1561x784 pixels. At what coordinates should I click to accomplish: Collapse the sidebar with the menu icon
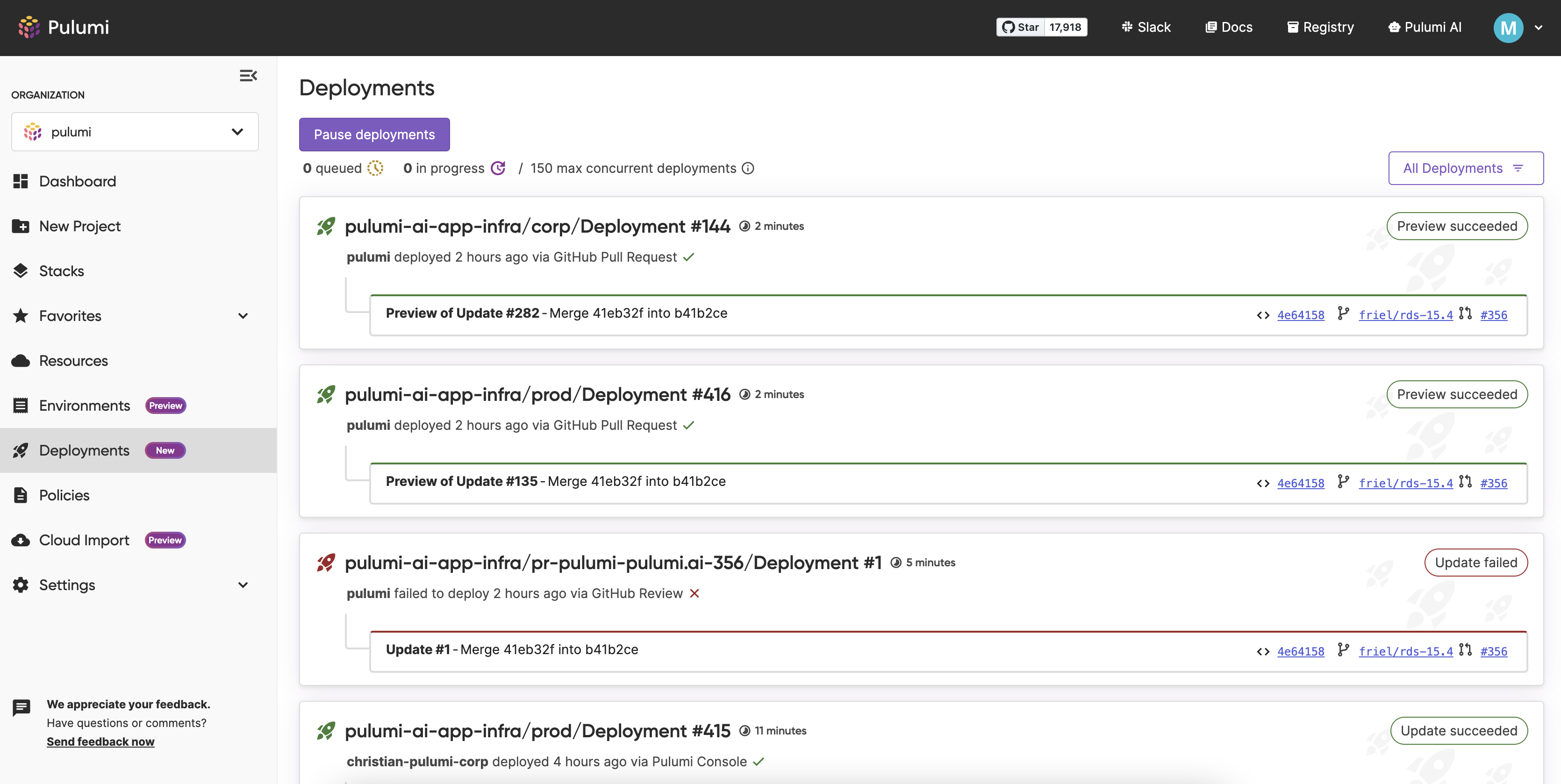point(249,76)
